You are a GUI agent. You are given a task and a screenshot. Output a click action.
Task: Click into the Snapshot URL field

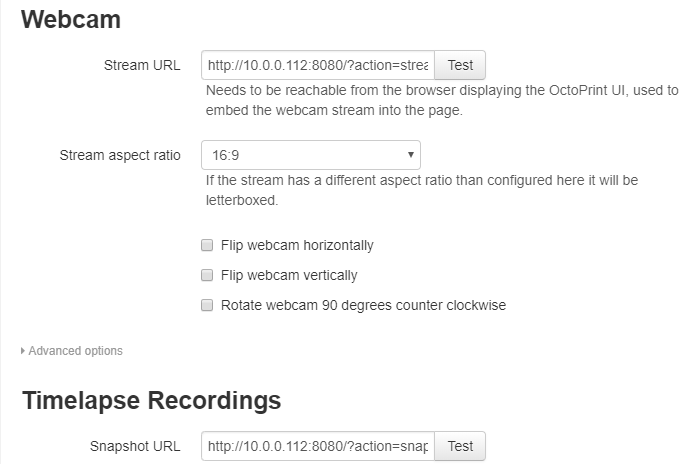point(318,446)
